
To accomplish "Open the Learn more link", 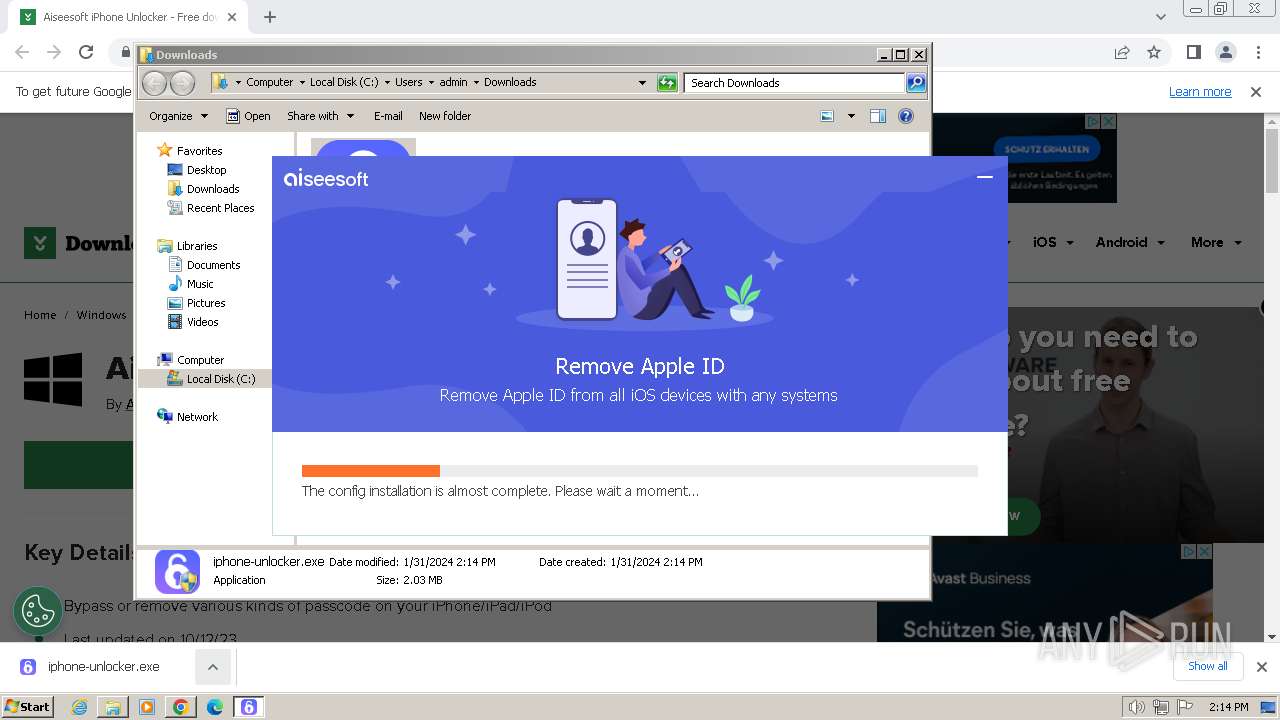I will click(x=1200, y=92).
